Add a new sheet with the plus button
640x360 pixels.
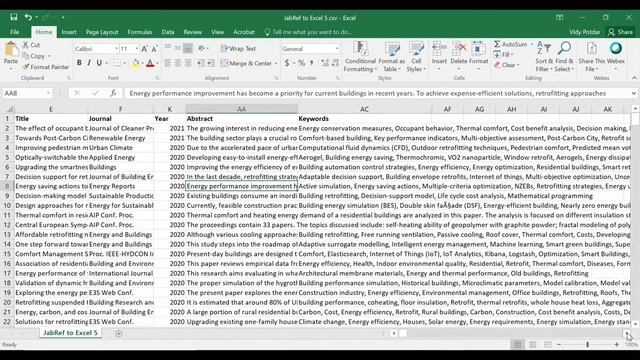click(118, 333)
